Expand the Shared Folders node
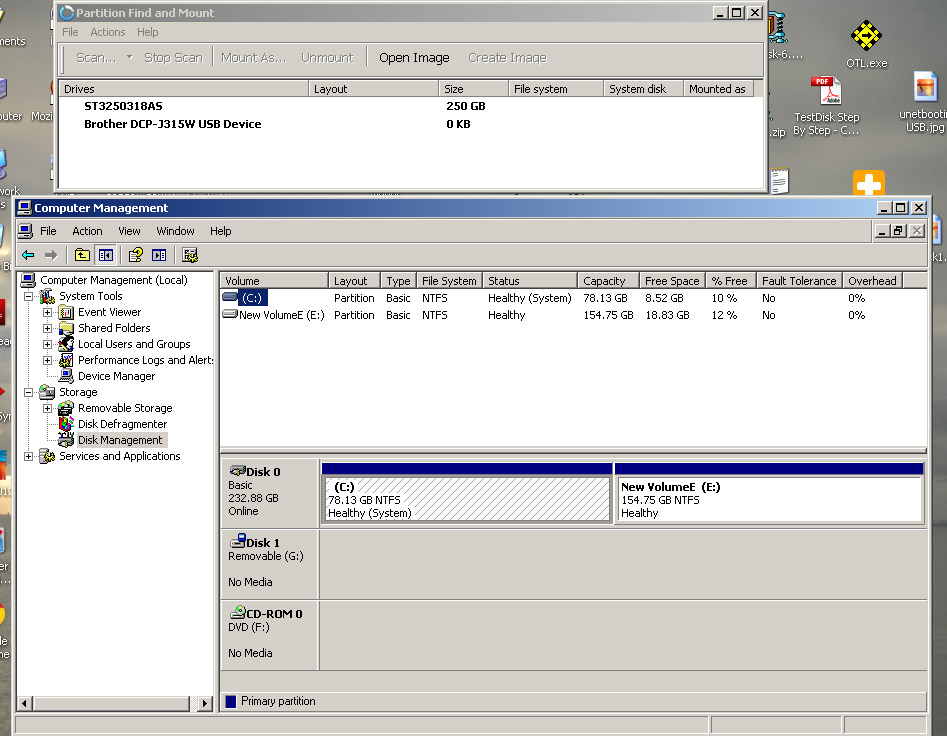The height and width of the screenshot is (736, 947). tap(47, 328)
